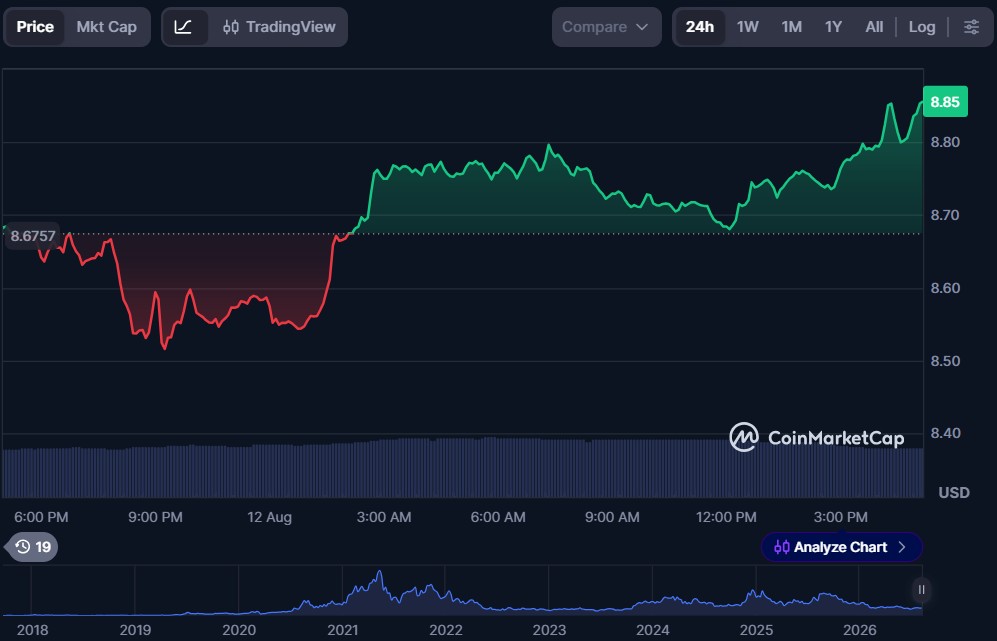
Task: Pause the range selector handle
Action: coord(921,590)
